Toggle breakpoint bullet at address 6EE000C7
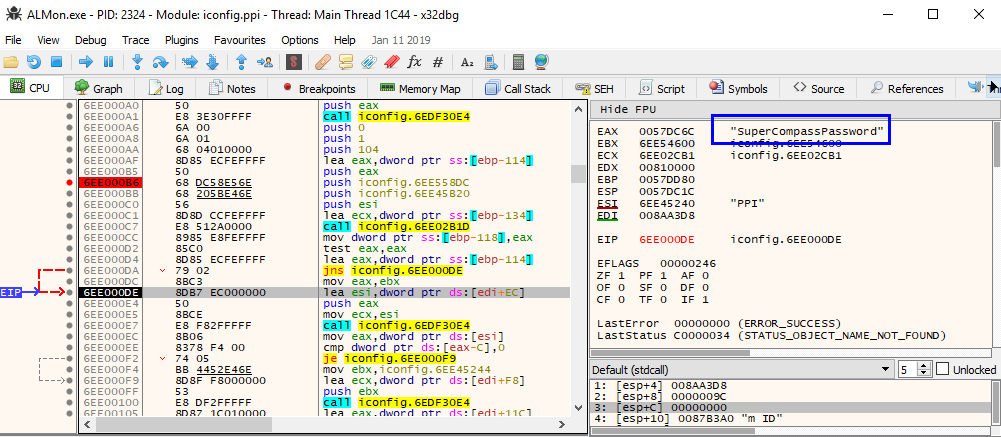The height and width of the screenshot is (437, 1001). [x=70, y=226]
